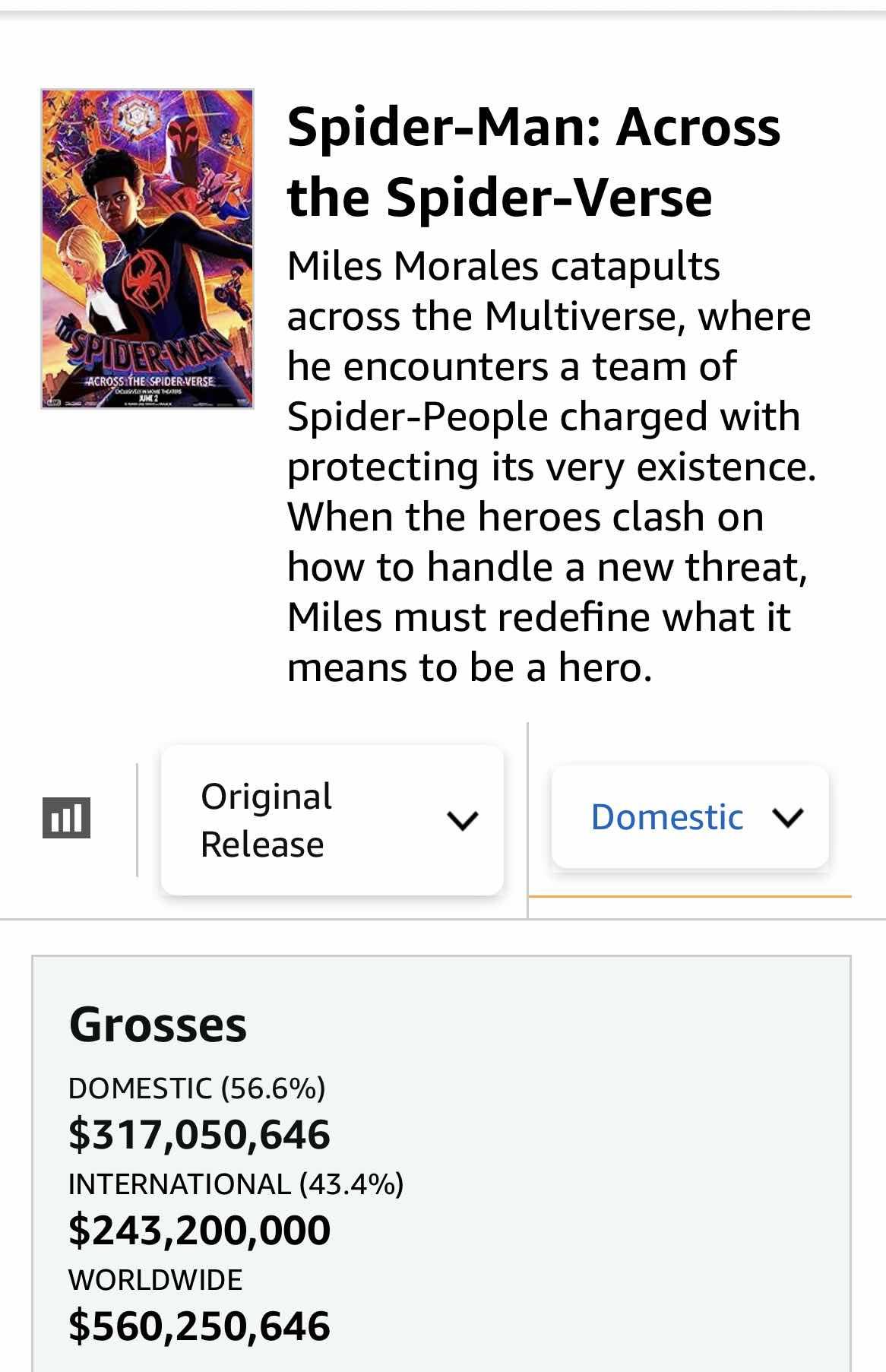Click the domestic gross $317,050,646
This screenshot has height=1372, width=886.
[x=199, y=1134]
